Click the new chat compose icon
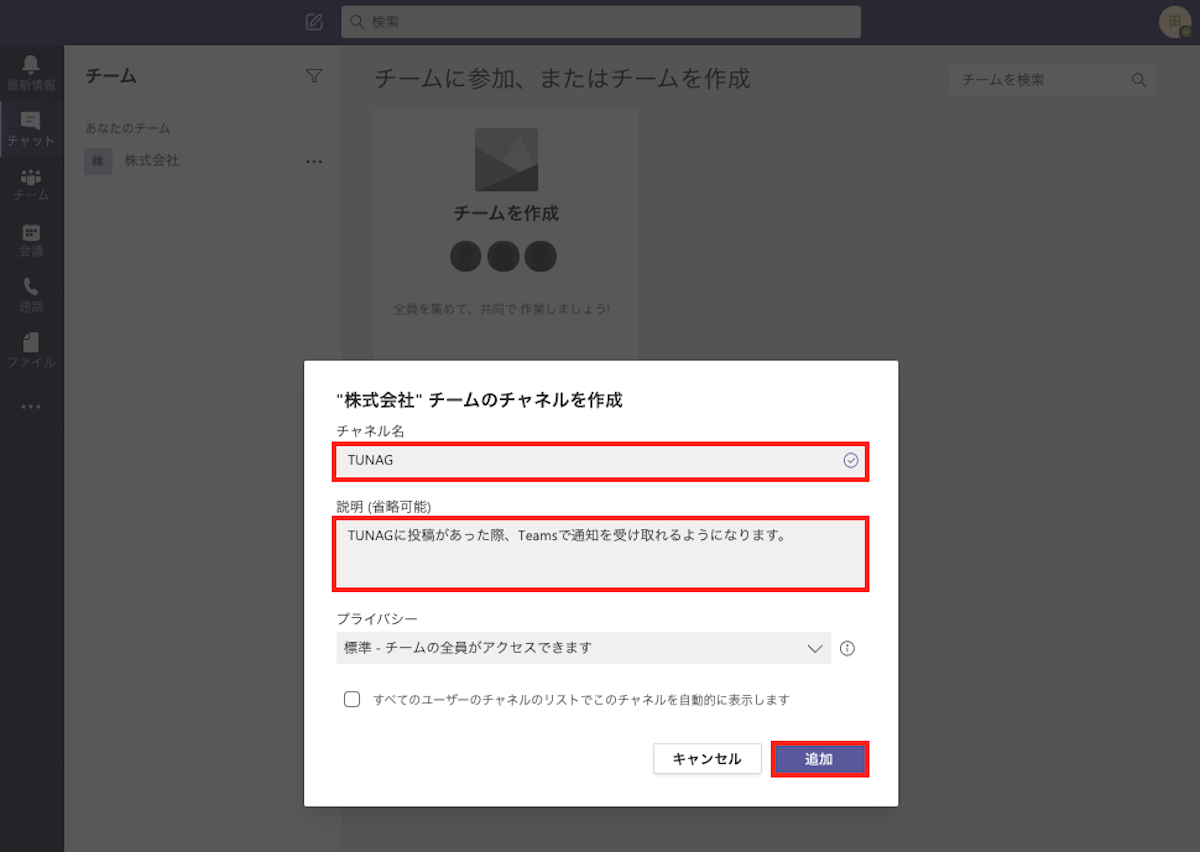This screenshot has height=852, width=1200. [x=314, y=22]
